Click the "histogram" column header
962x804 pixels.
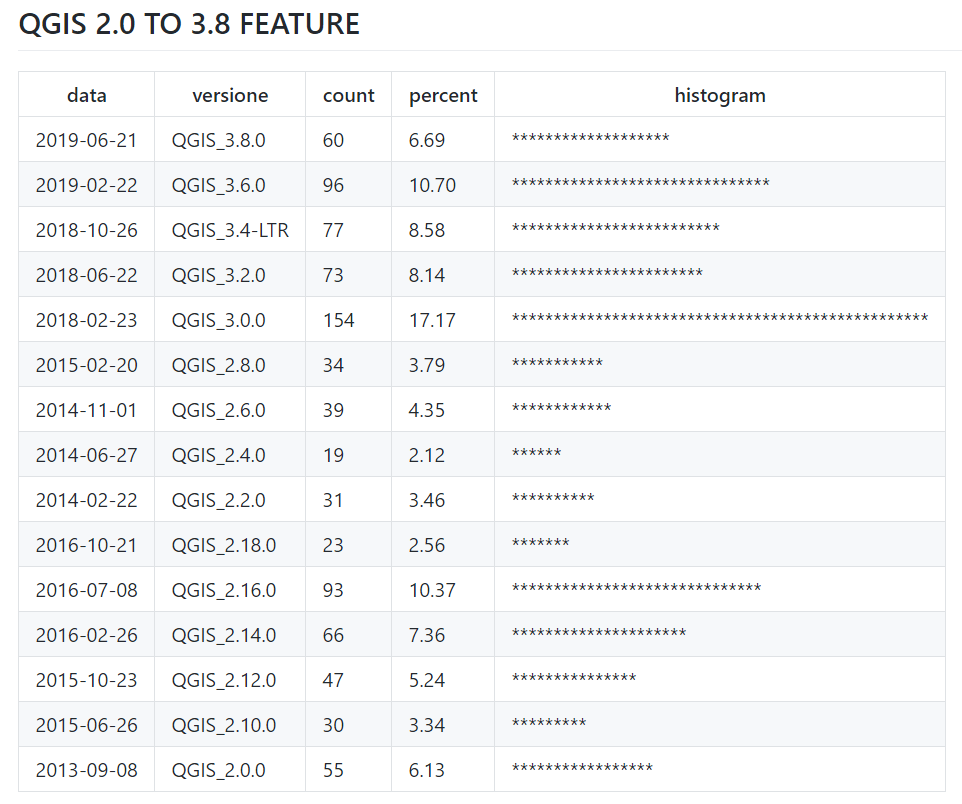pyautogui.click(x=719, y=95)
